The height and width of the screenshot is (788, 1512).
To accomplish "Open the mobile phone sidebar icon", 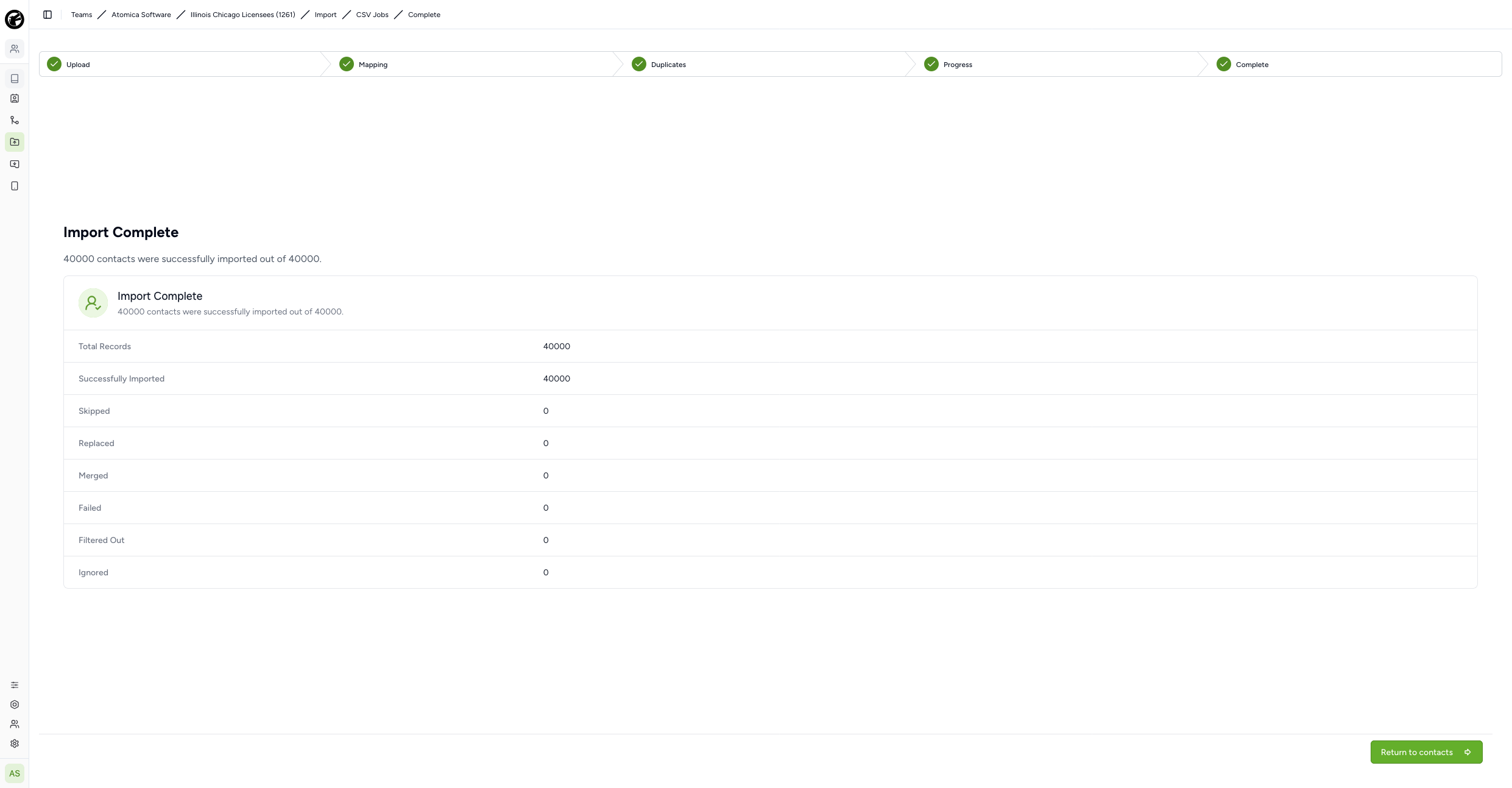I will point(15,186).
